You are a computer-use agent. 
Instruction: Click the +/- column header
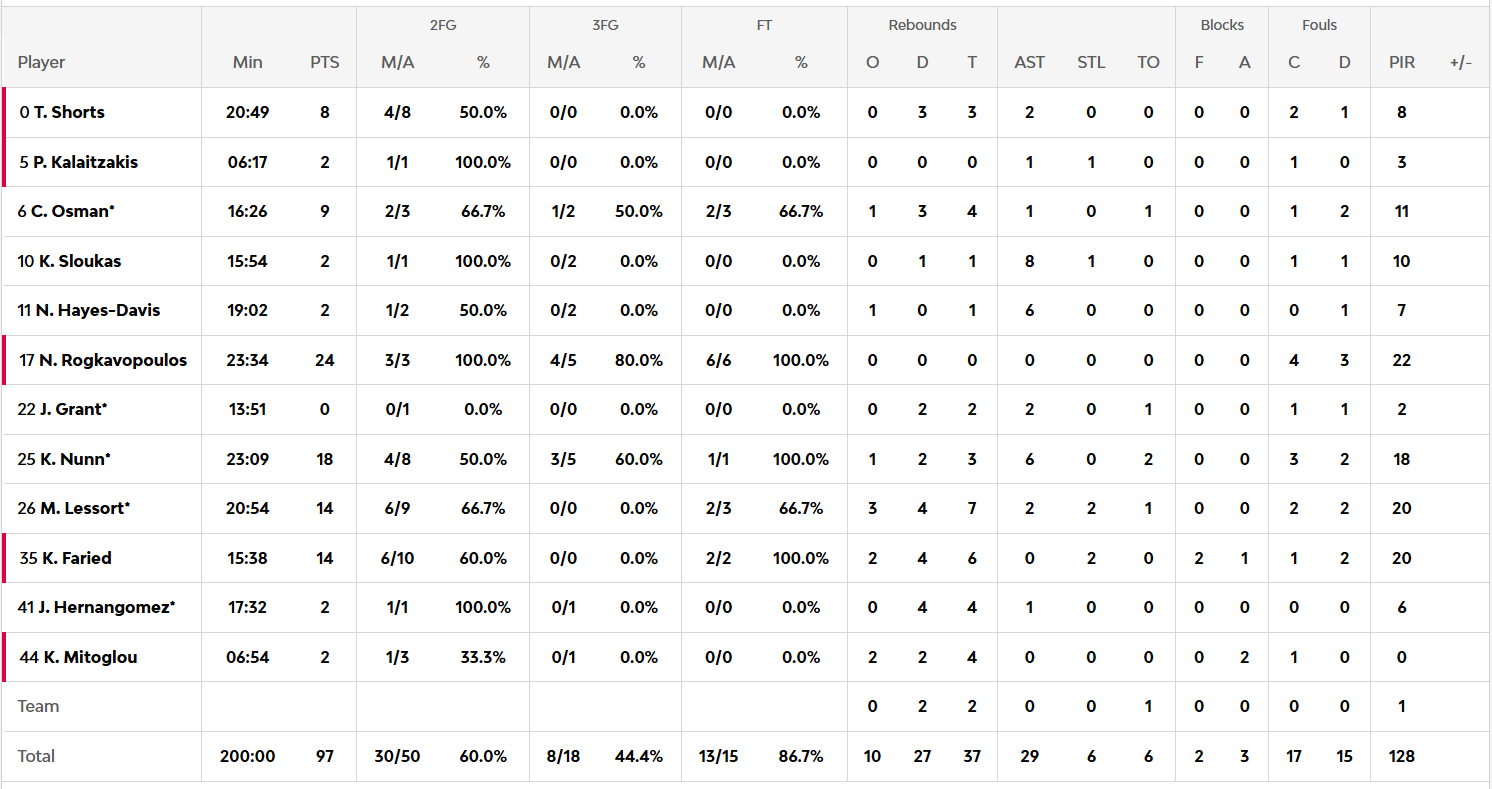point(1460,62)
